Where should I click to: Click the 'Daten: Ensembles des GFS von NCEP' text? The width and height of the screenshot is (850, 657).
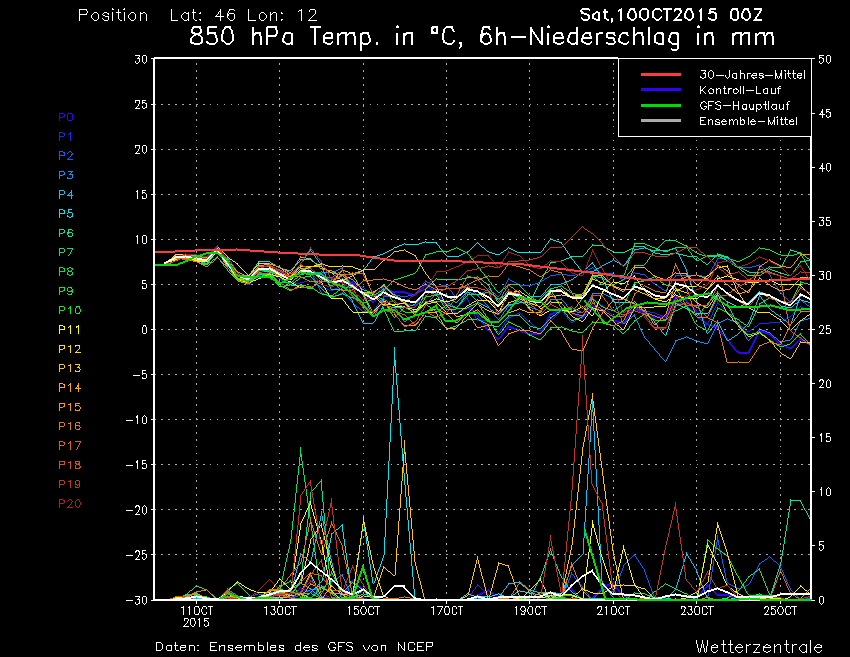coord(294,646)
